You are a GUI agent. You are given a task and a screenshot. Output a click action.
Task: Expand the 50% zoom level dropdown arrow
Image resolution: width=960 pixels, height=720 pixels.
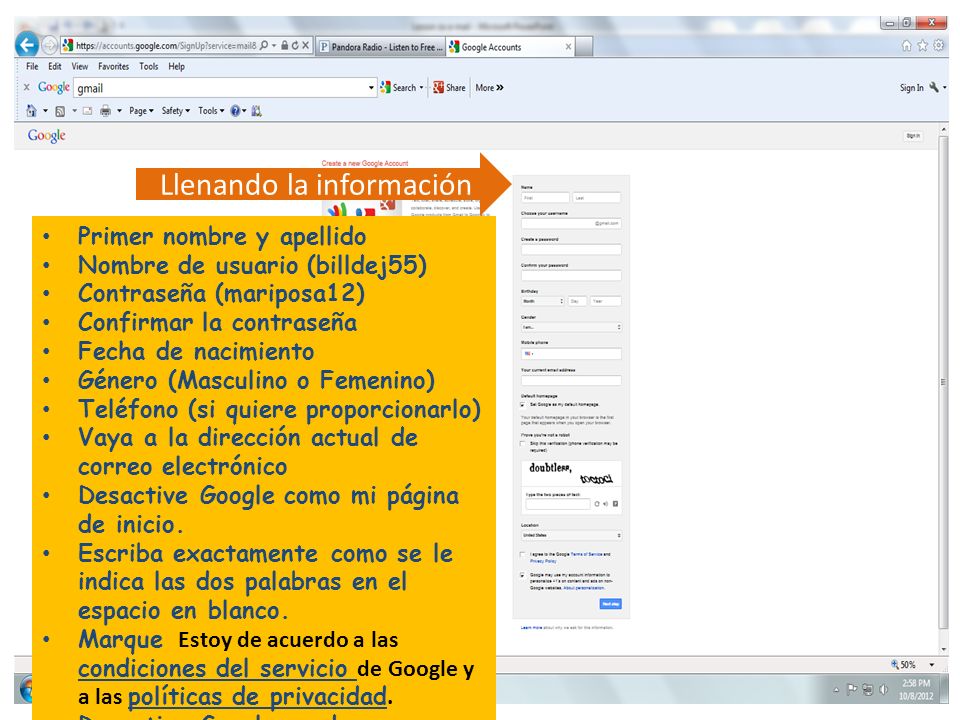pyautogui.click(x=932, y=665)
